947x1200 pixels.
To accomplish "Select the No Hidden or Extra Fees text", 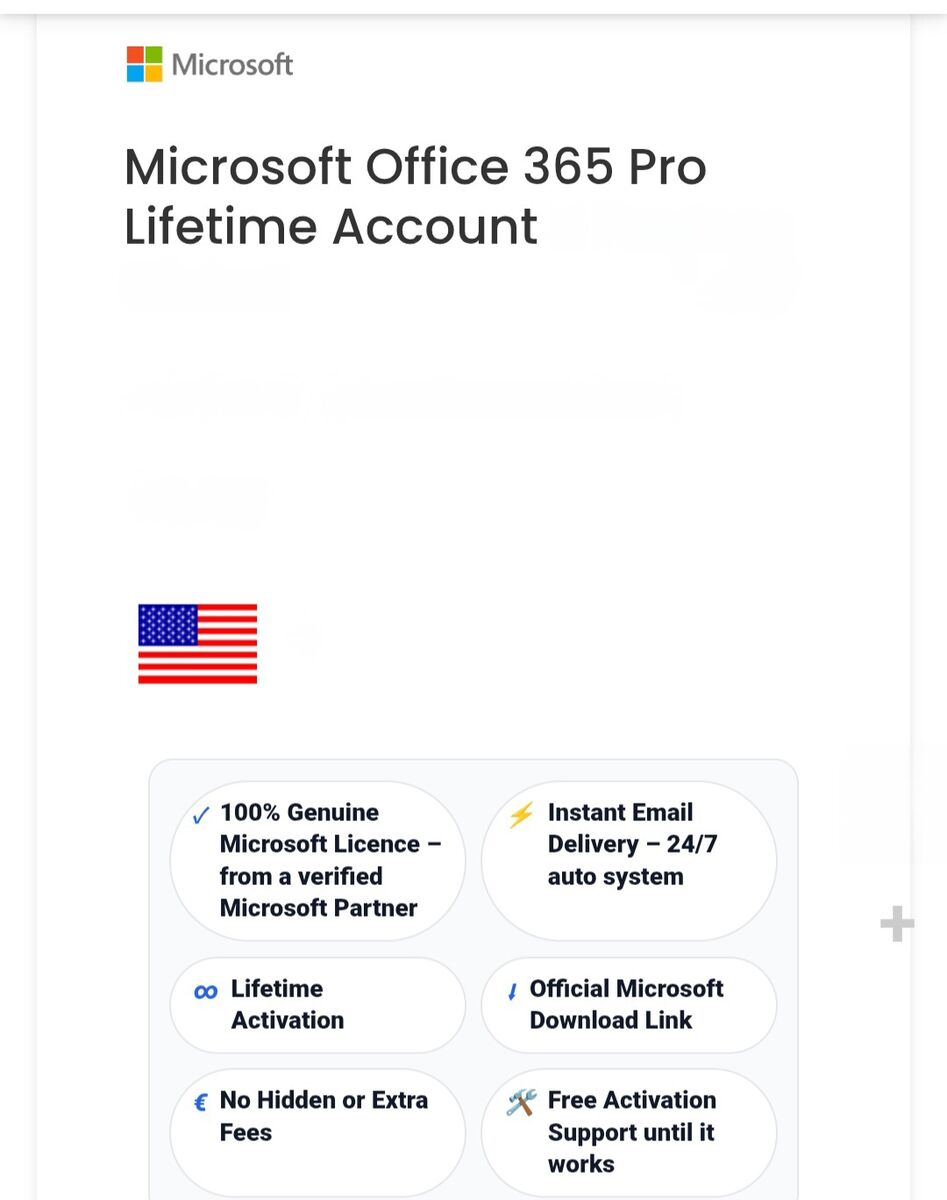I will pos(323,1116).
